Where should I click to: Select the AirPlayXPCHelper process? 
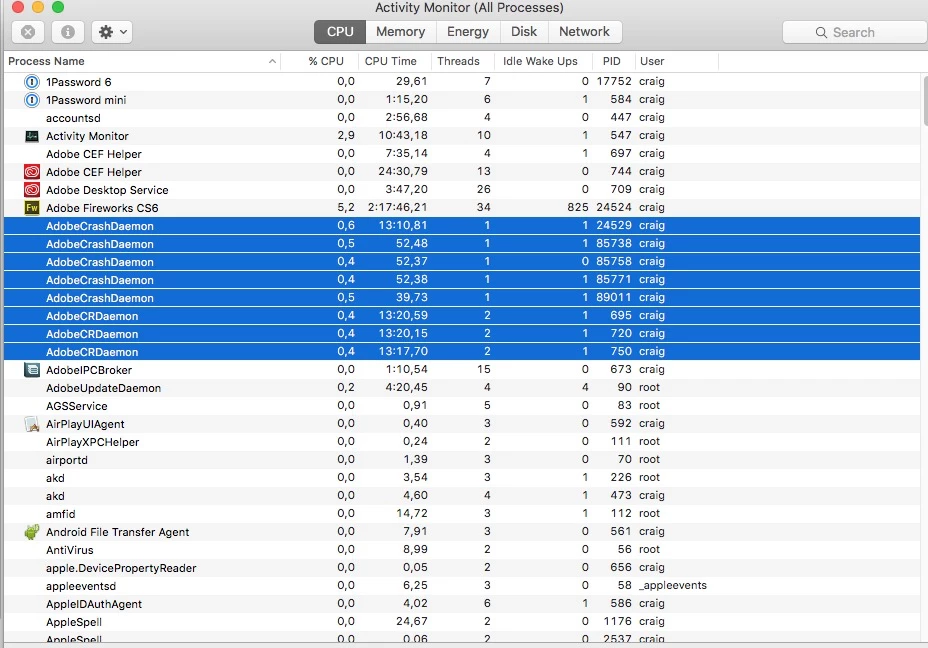point(462,442)
